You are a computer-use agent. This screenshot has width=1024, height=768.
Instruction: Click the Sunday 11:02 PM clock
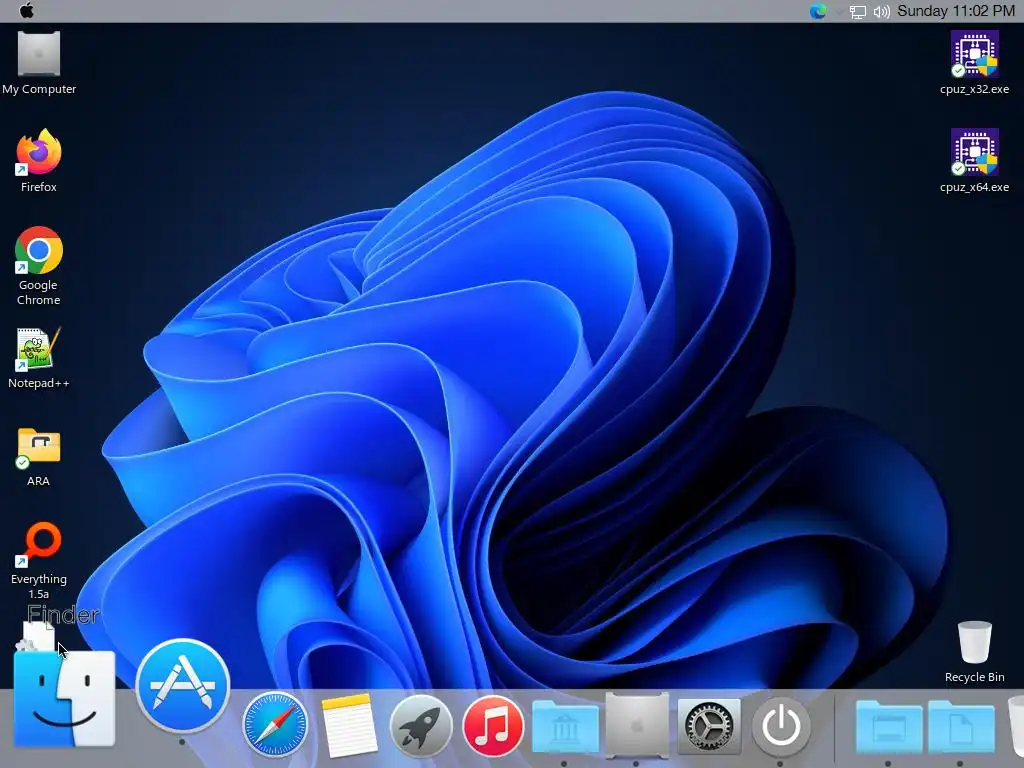(x=956, y=11)
